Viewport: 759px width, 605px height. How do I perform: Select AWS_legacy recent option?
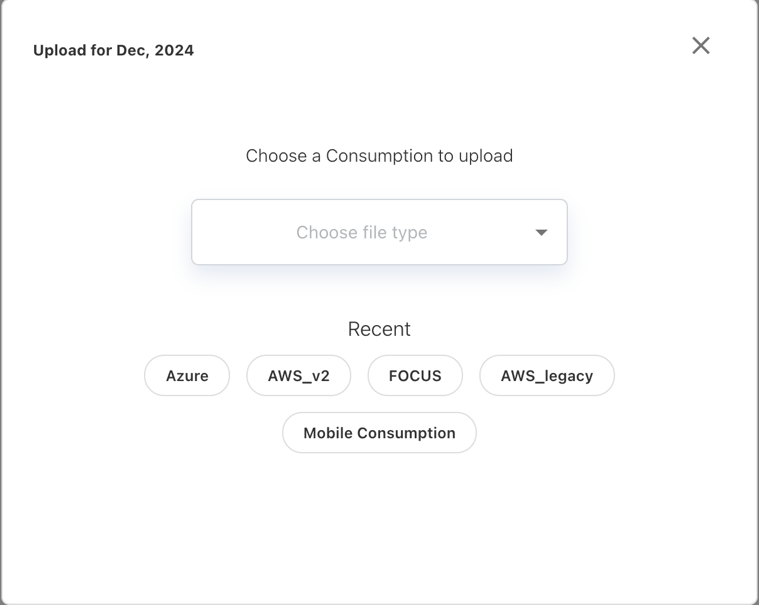tap(547, 376)
